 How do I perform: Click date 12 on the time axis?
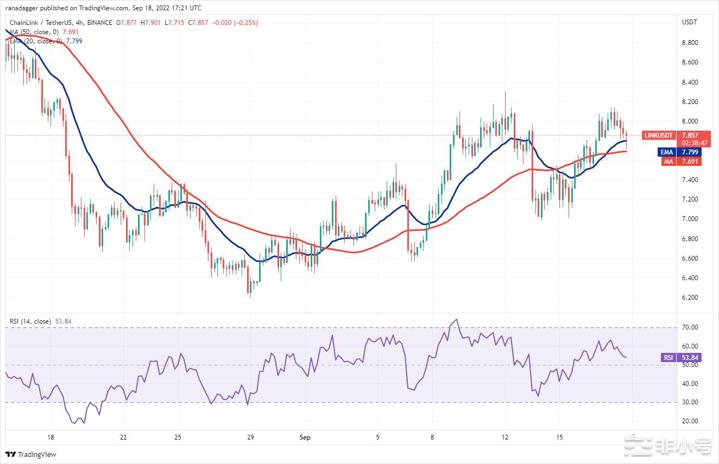pyautogui.click(x=507, y=437)
